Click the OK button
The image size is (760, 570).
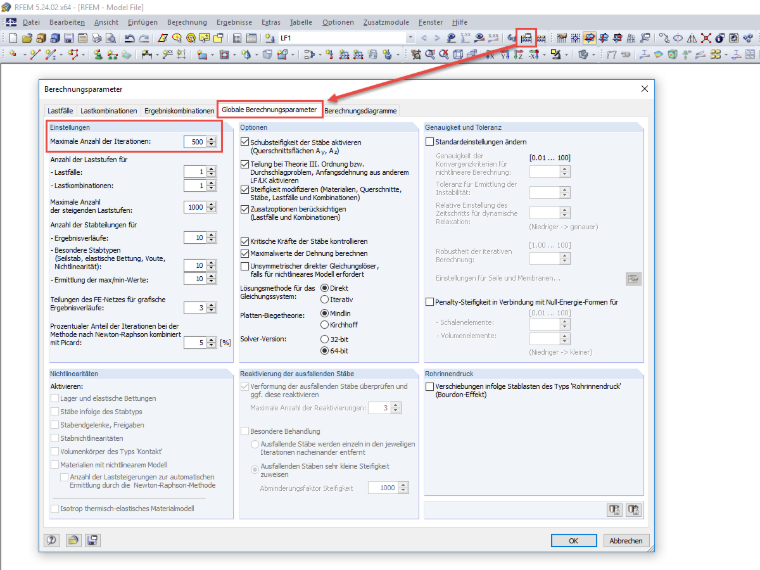pos(573,540)
